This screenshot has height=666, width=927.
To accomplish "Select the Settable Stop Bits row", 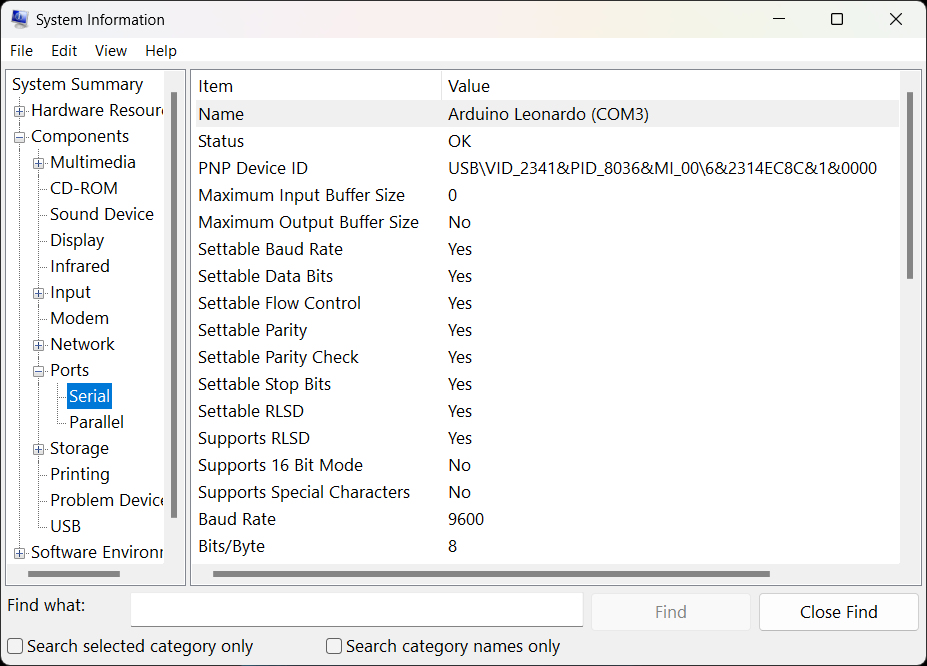I will [x=547, y=384].
